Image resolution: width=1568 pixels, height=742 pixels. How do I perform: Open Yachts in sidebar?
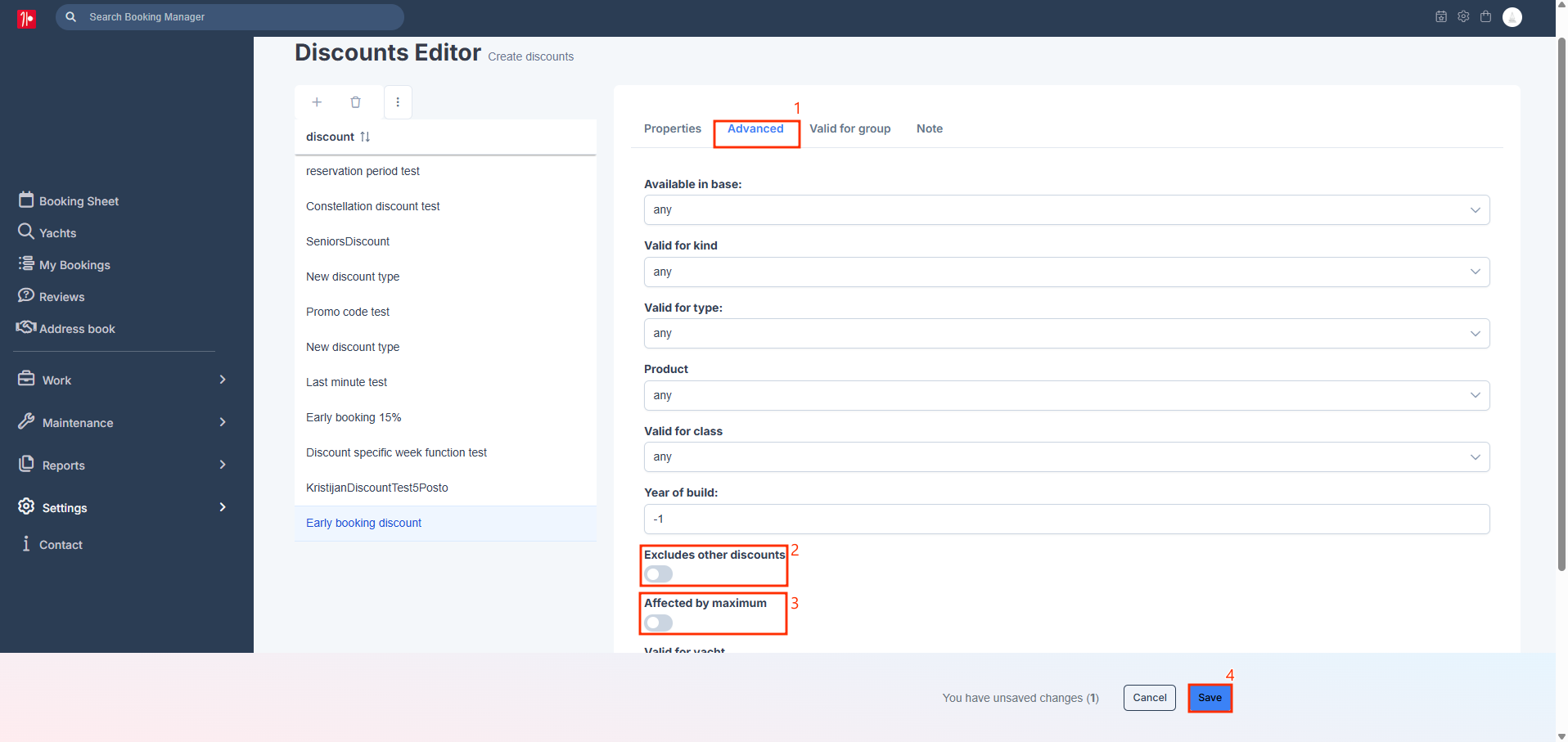[57, 233]
